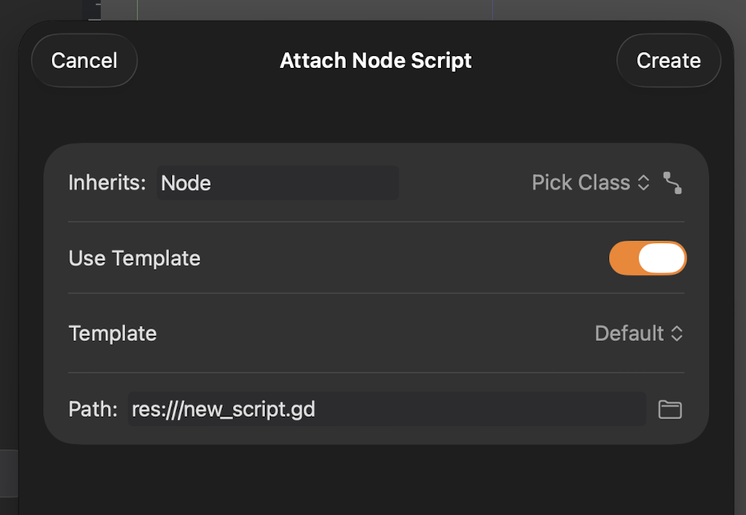Click into the res:///new_script.gd path field

(387, 409)
